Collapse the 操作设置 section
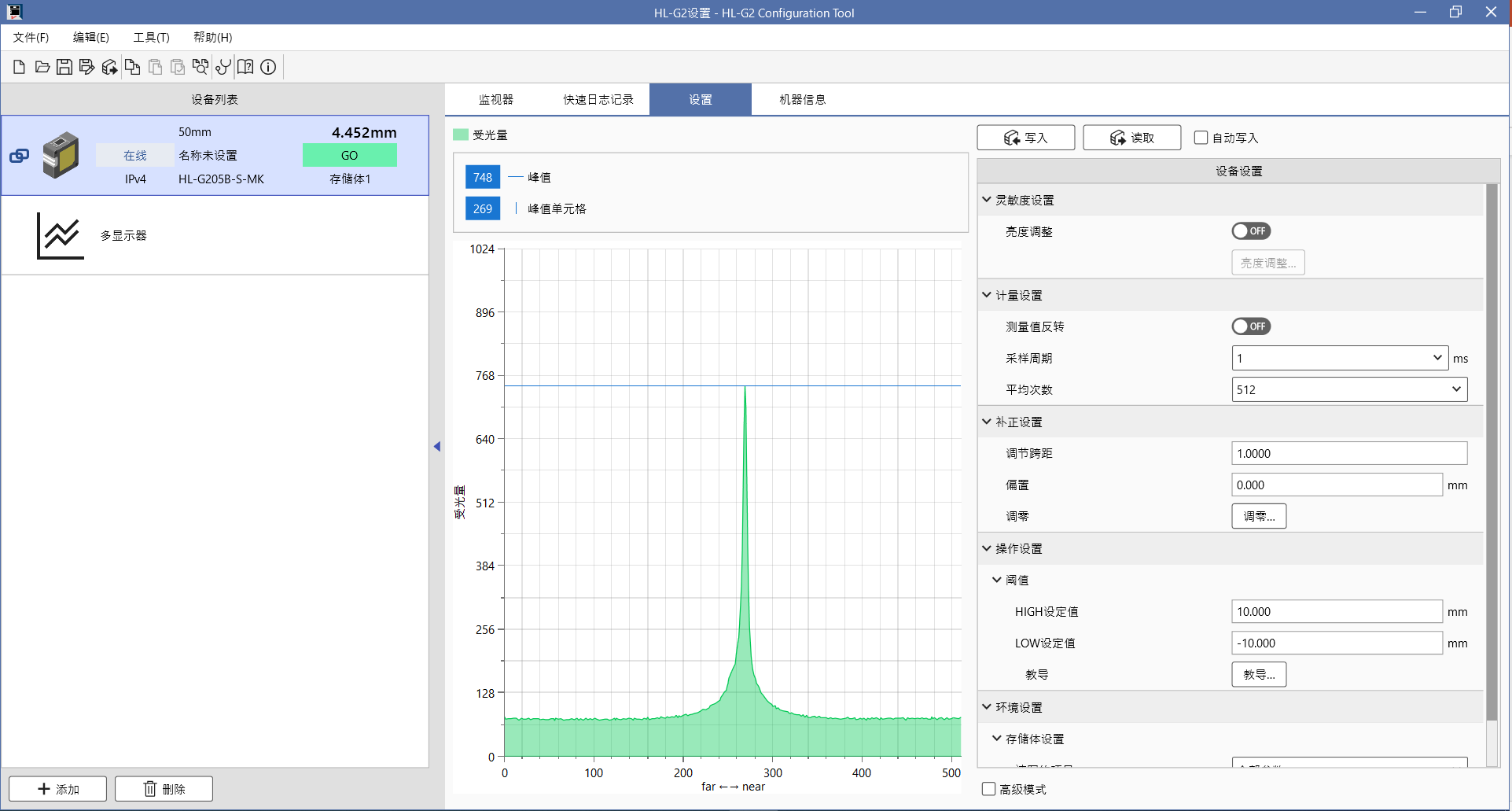Image resolution: width=1512 pixels, height=811 pixels. 987,548
